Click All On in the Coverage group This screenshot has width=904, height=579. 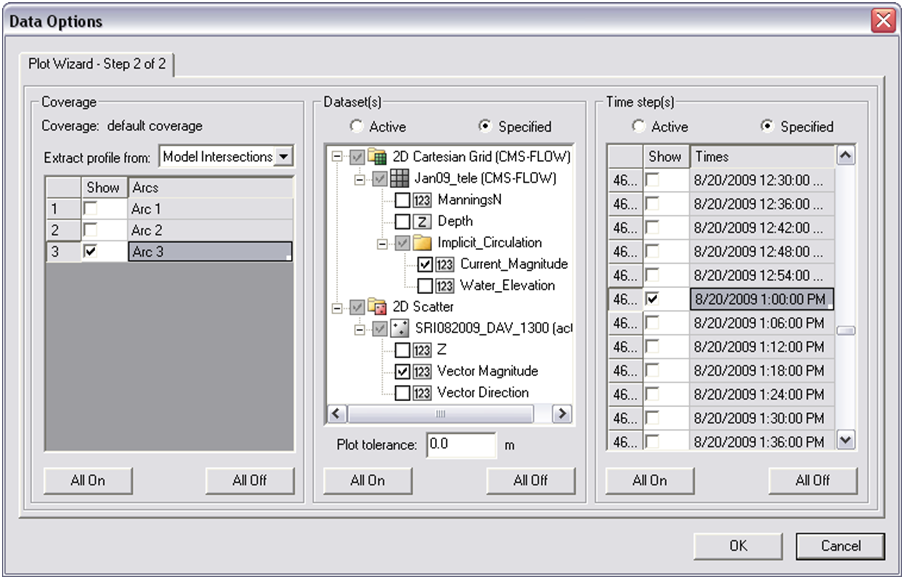click(x=88, y=480)
